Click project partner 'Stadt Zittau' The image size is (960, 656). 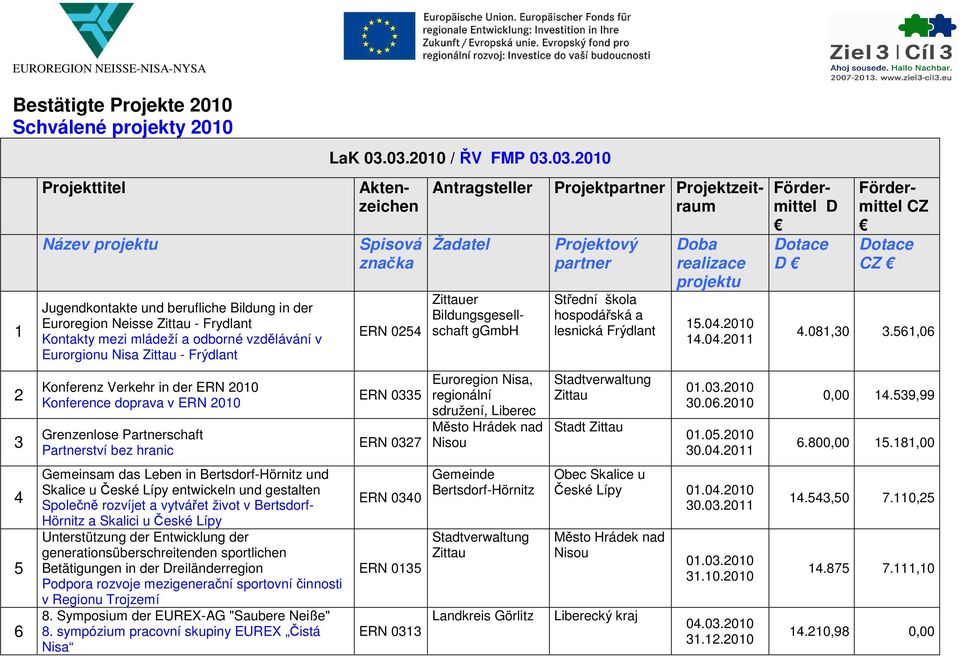588,427
